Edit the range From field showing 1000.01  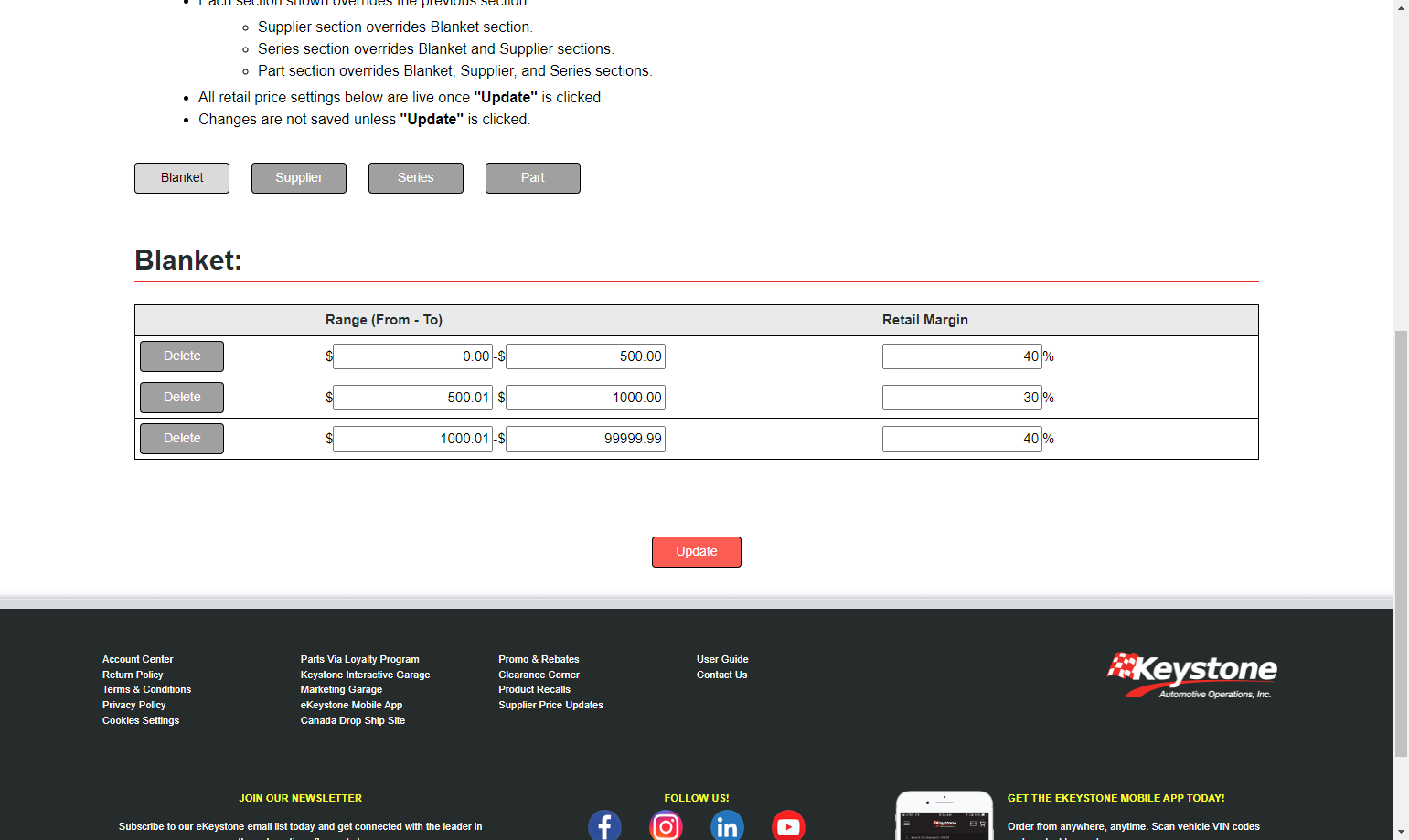[413, 439]
